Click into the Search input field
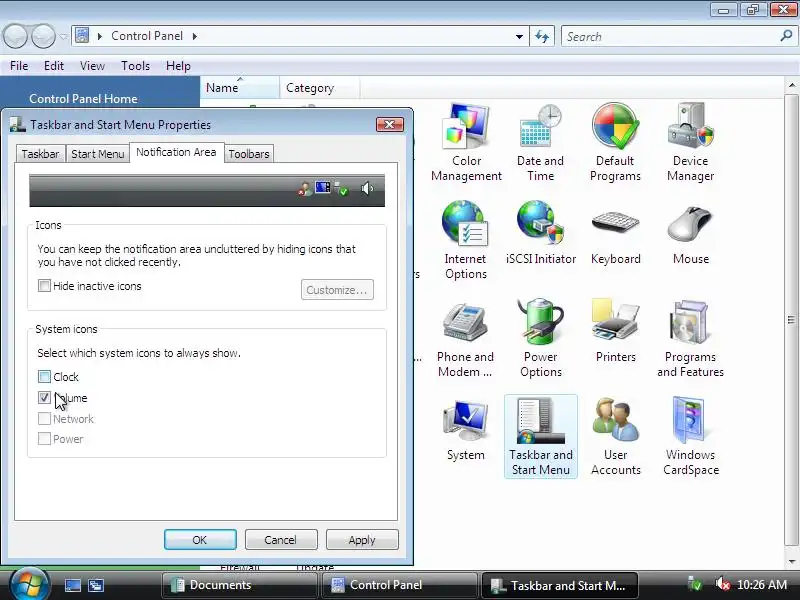This screenshot has height=600, width=800. coord(670,36)
